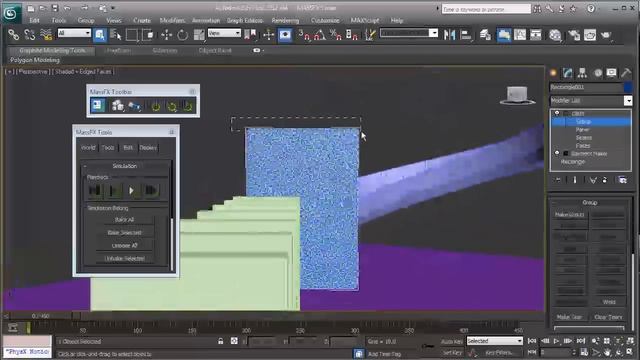The image size is (640, 360).
Task: Click the Mirror tool icon
Action: click(449, 35)
